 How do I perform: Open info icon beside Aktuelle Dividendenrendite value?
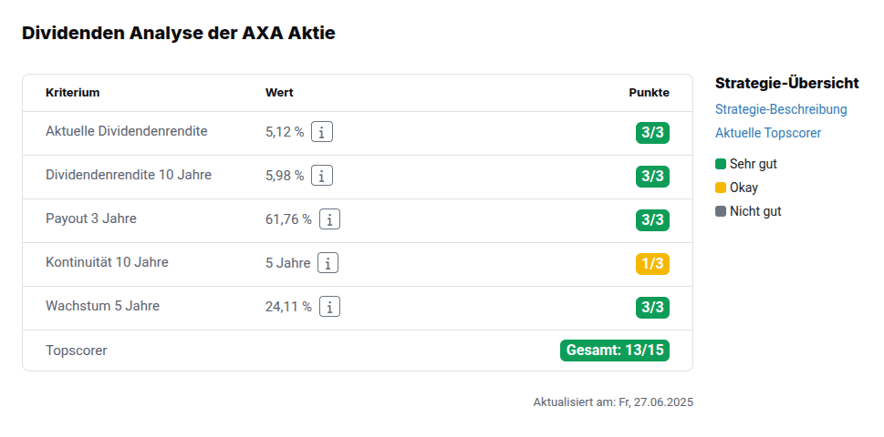322,133
